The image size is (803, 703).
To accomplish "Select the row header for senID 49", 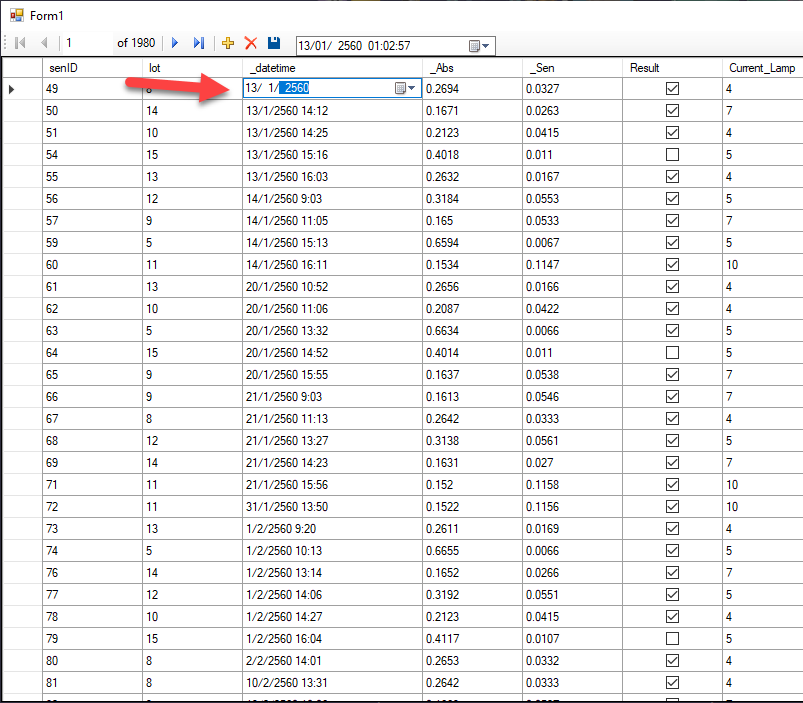I will click(x=21, y=89).
